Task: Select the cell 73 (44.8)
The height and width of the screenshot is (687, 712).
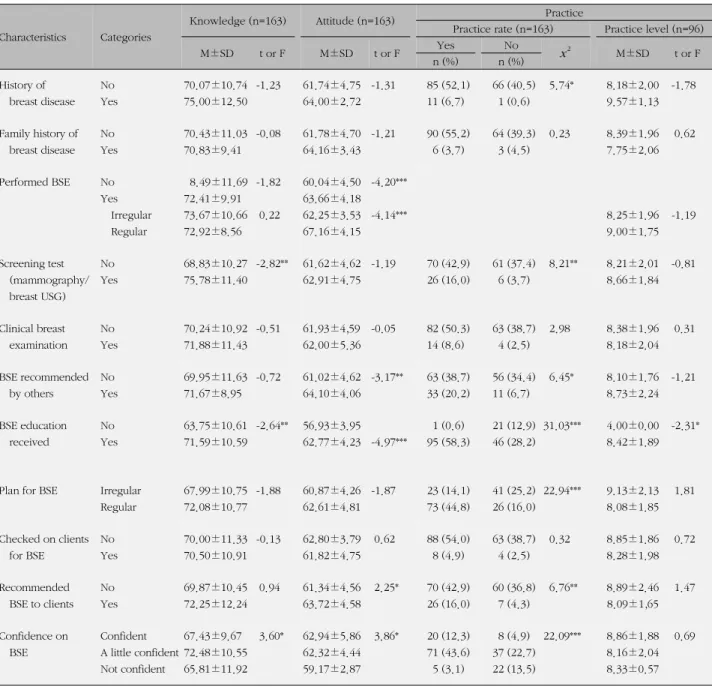Action: click(x=448, y=507)
